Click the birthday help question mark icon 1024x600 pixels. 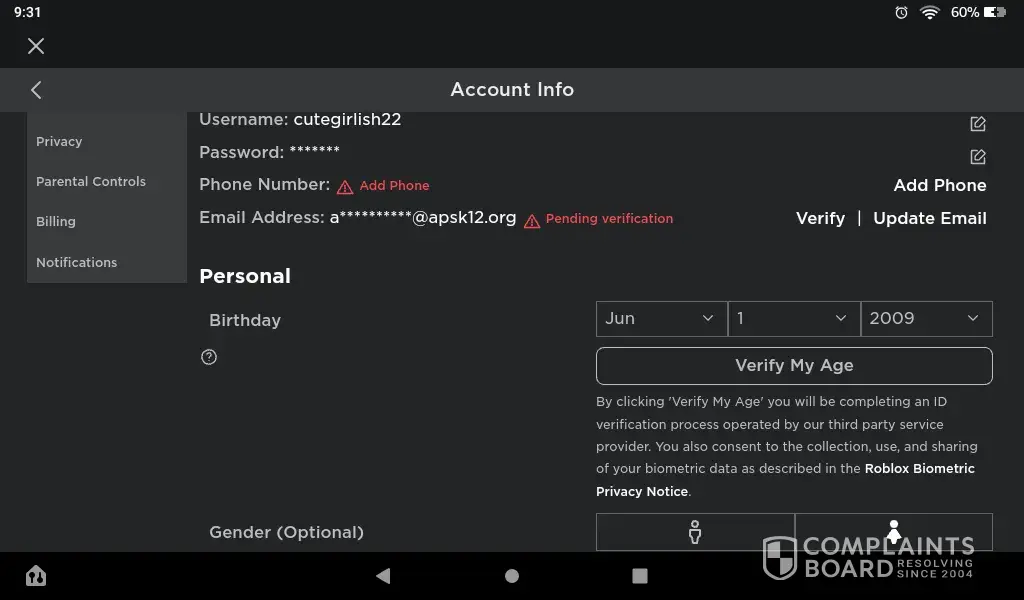click(209, 357)
